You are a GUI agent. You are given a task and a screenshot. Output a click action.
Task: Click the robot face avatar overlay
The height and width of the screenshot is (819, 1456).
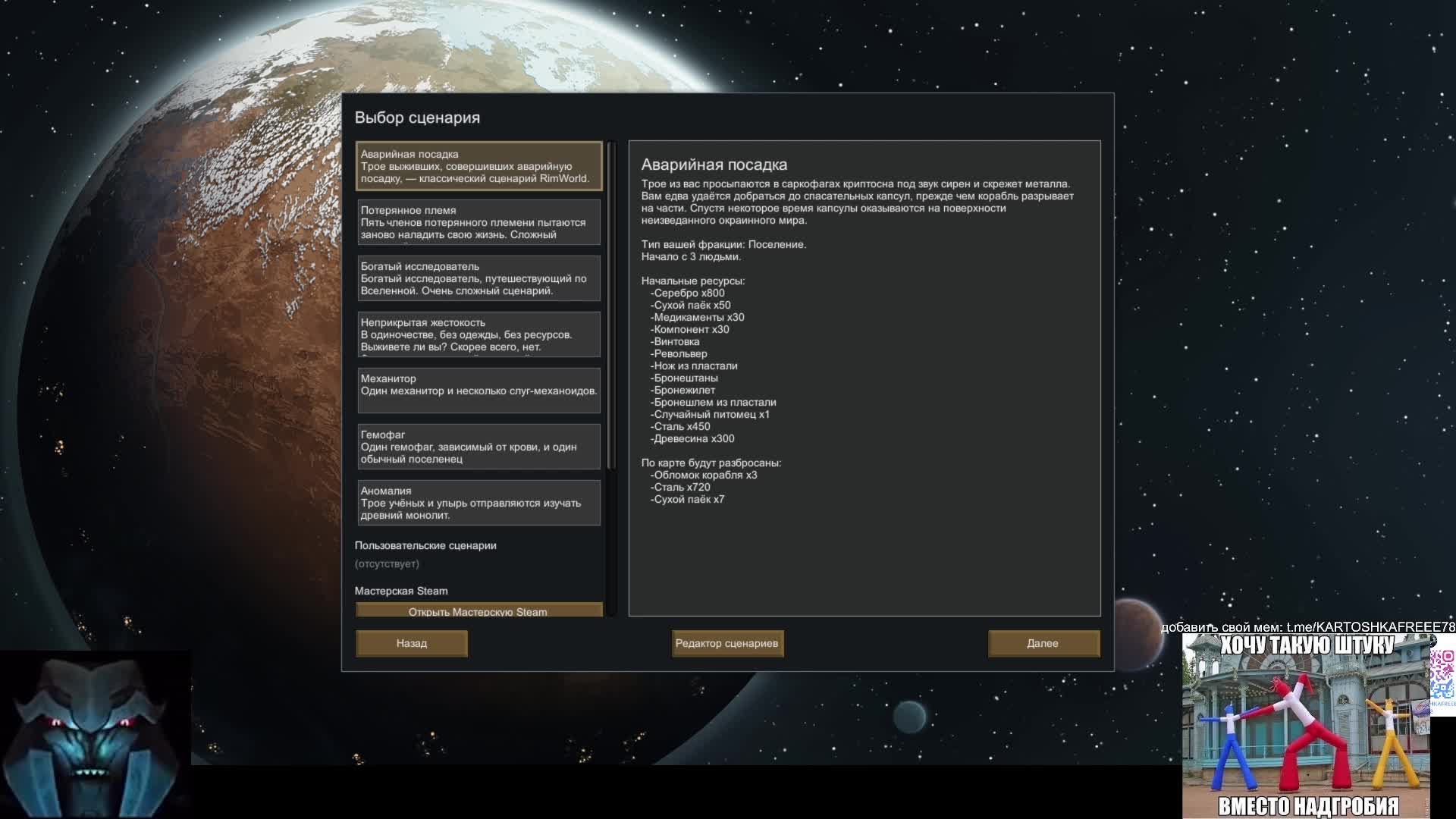pos(96,734)
